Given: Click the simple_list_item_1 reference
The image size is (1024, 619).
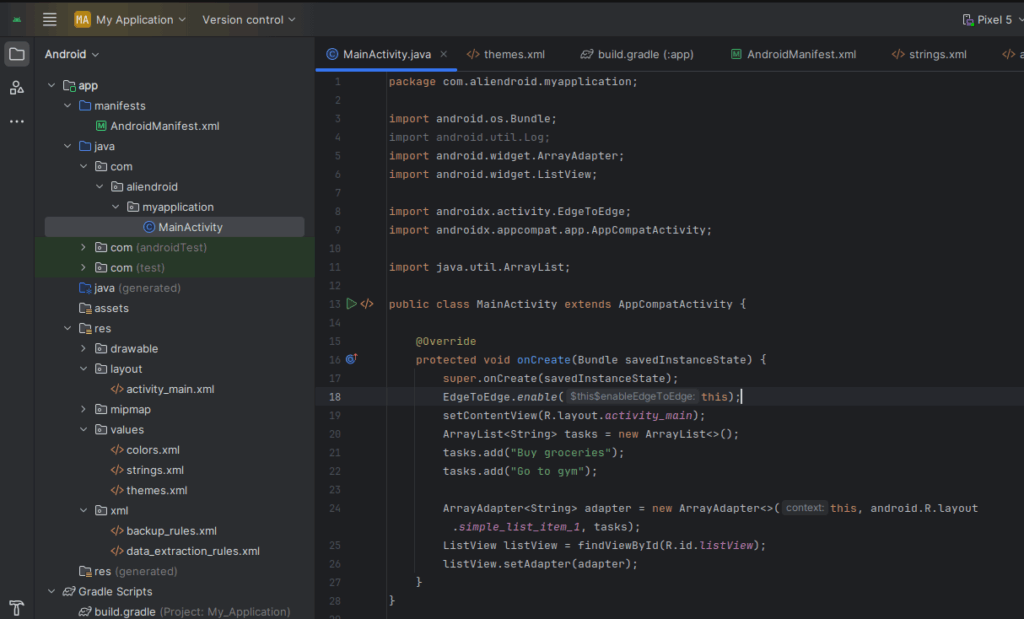Looking at the screenshot, I should (x=519, y=526).
